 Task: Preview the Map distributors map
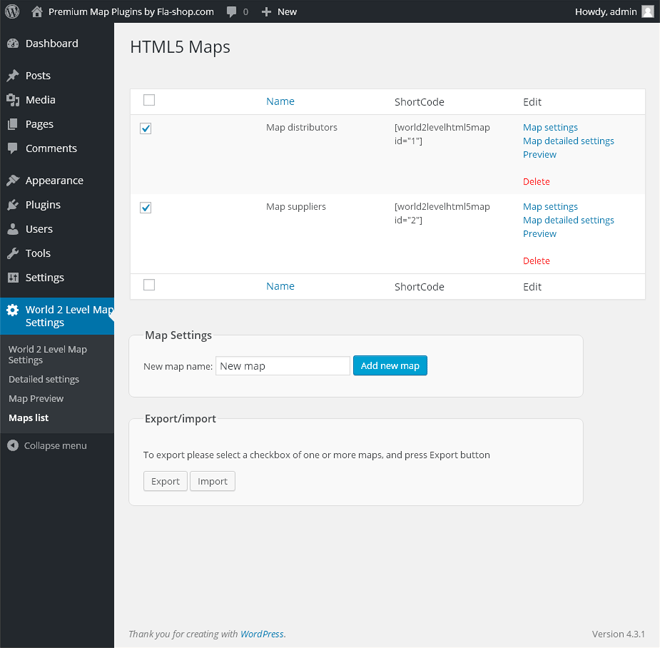pos(540,155)
